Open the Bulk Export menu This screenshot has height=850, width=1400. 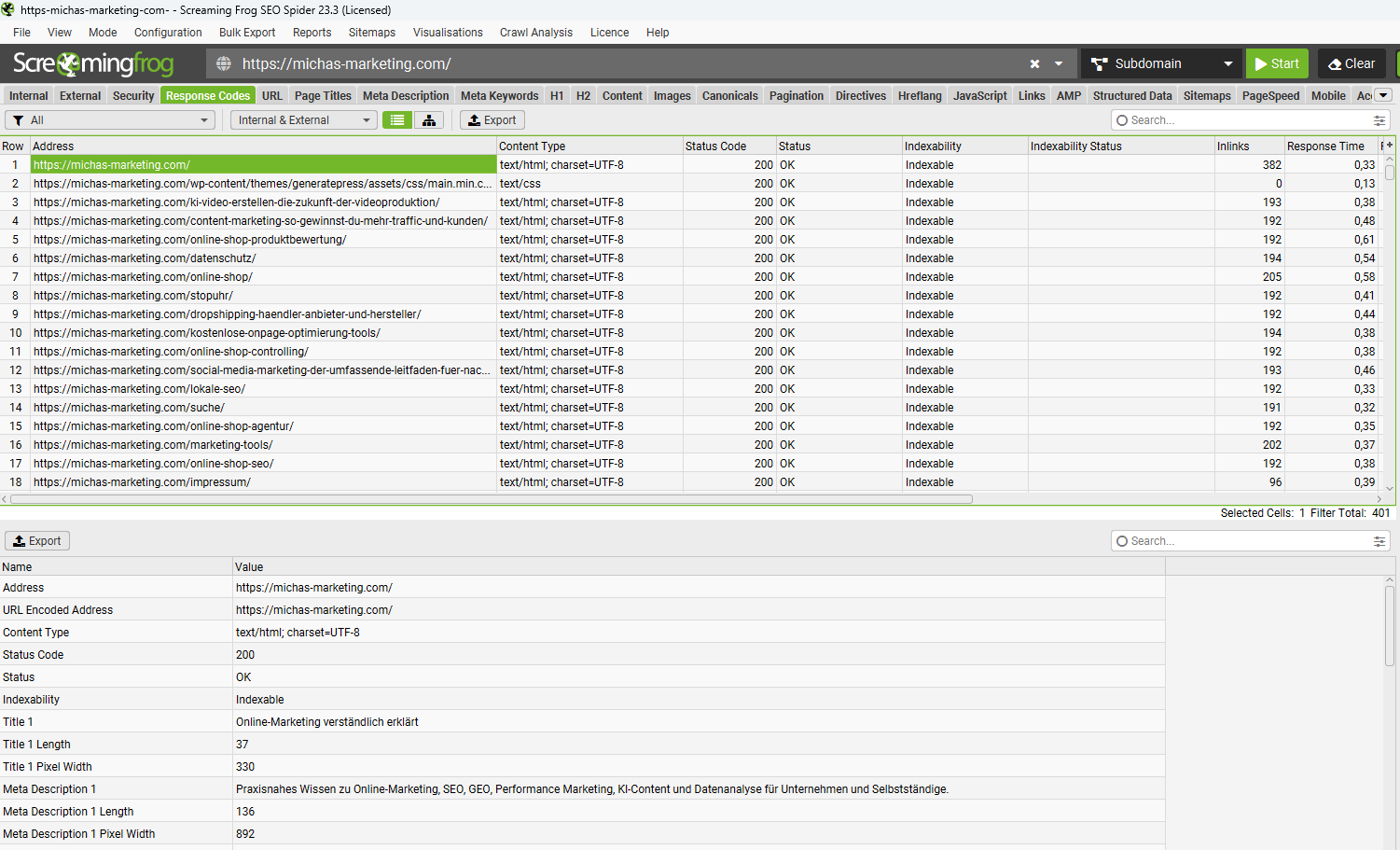247,32
